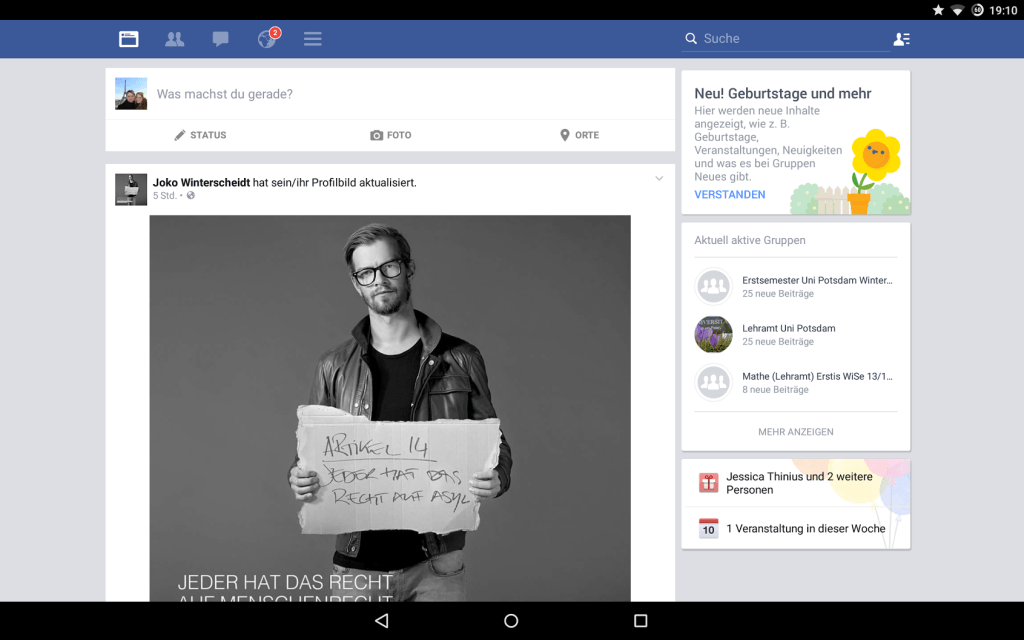Viewport: 1024px width, 640px height.
Task: Open notifications globe with badge
Action: pos(267,39)
